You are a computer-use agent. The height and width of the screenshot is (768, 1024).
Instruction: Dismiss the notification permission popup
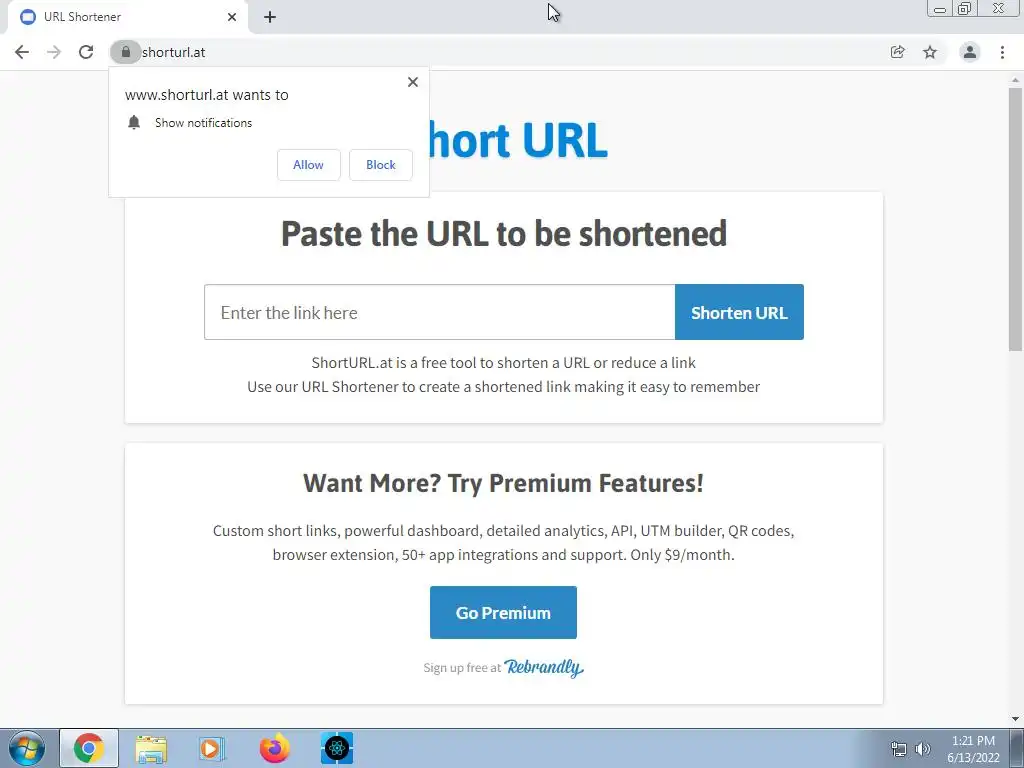click(x=413, y=82)
